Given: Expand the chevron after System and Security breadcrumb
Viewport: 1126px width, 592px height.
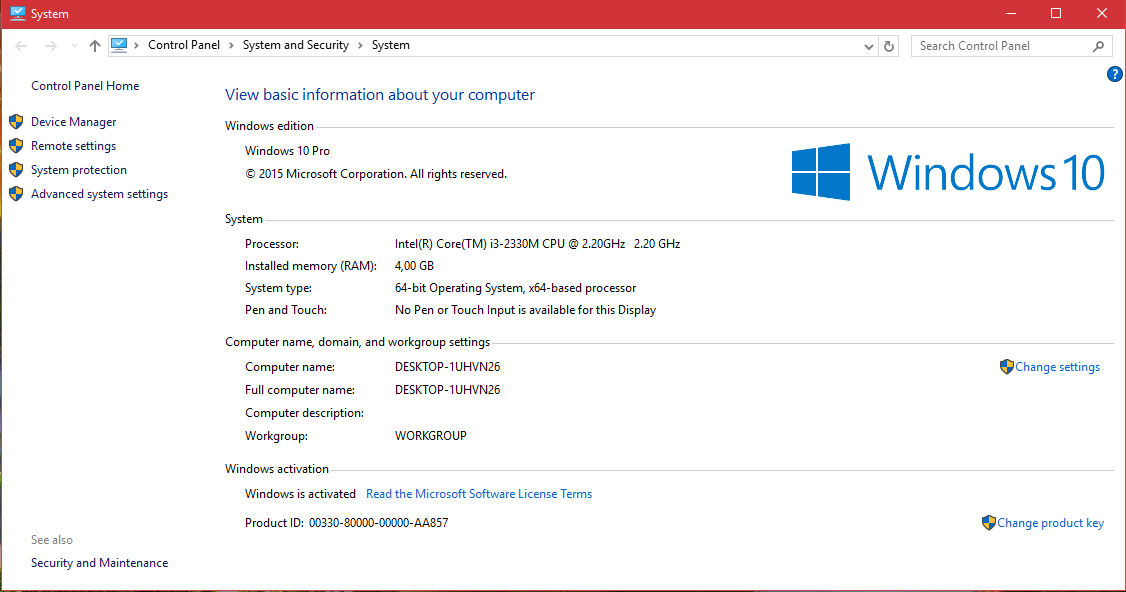Looking at the screenshot, I should point(361,46).
